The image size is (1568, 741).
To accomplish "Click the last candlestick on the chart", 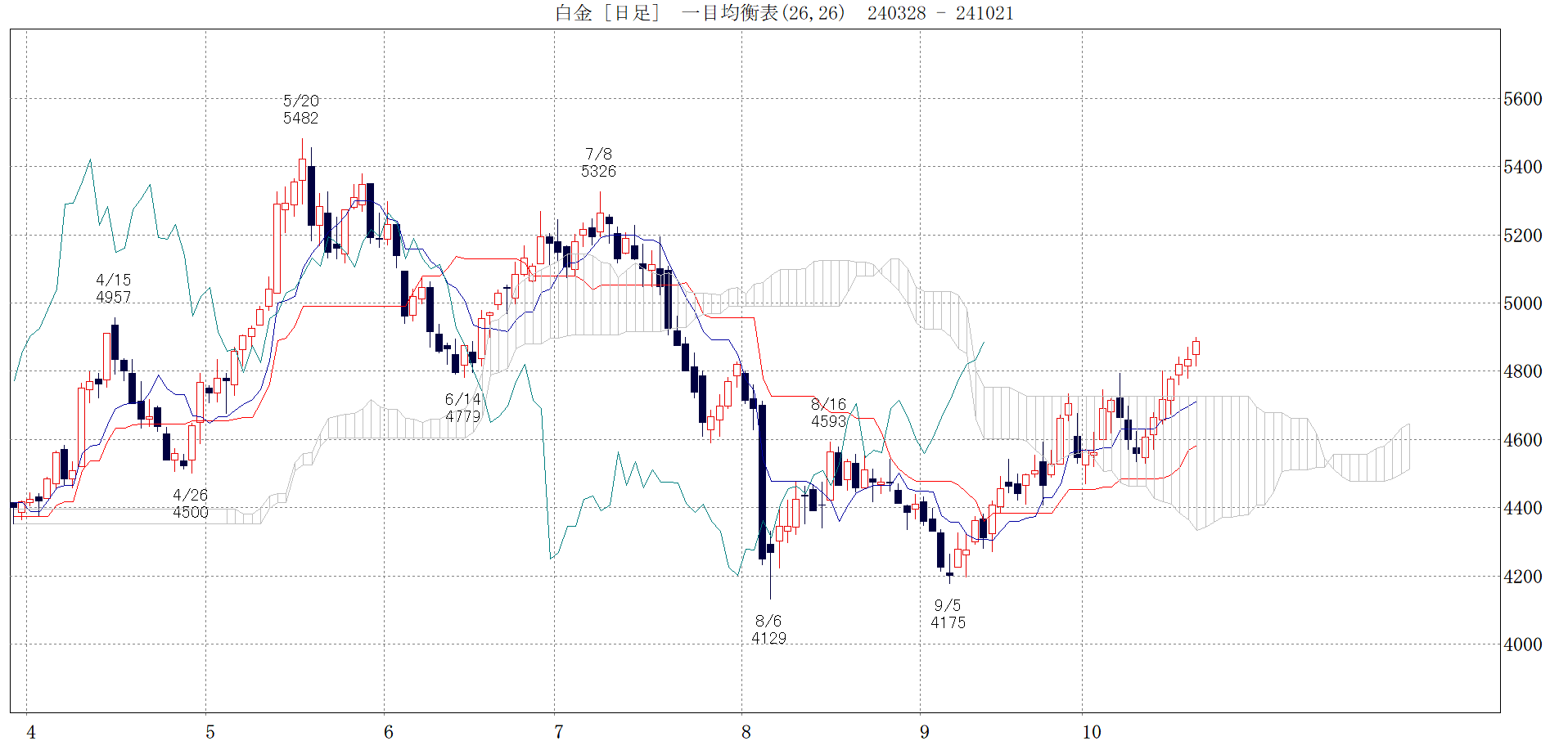I will pos(1196,348).
